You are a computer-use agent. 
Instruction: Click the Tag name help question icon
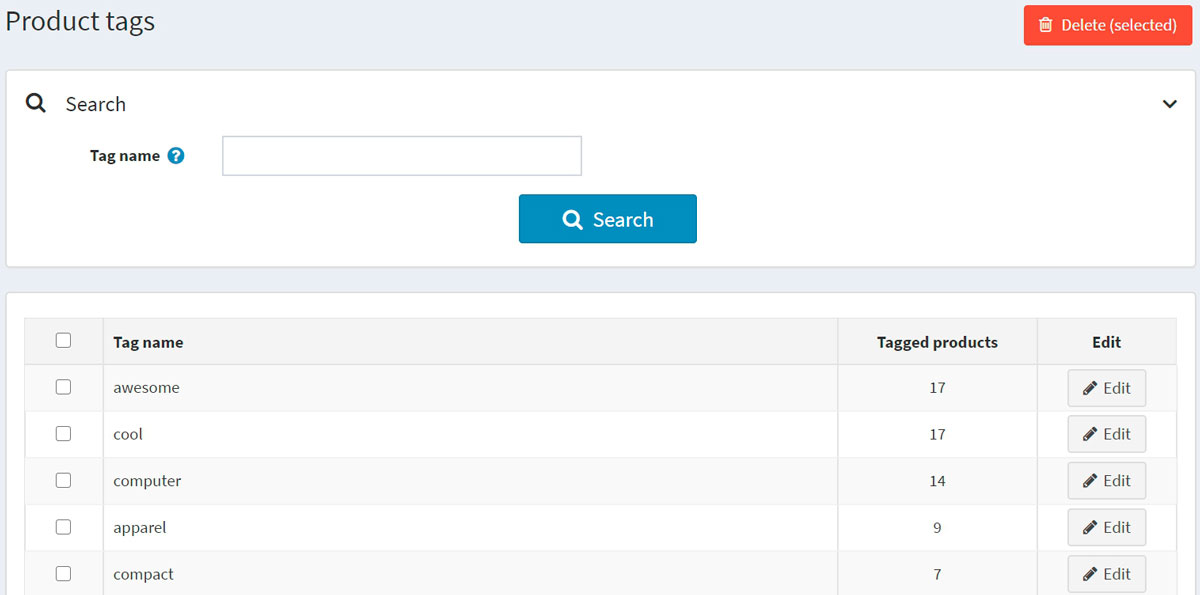176,156
